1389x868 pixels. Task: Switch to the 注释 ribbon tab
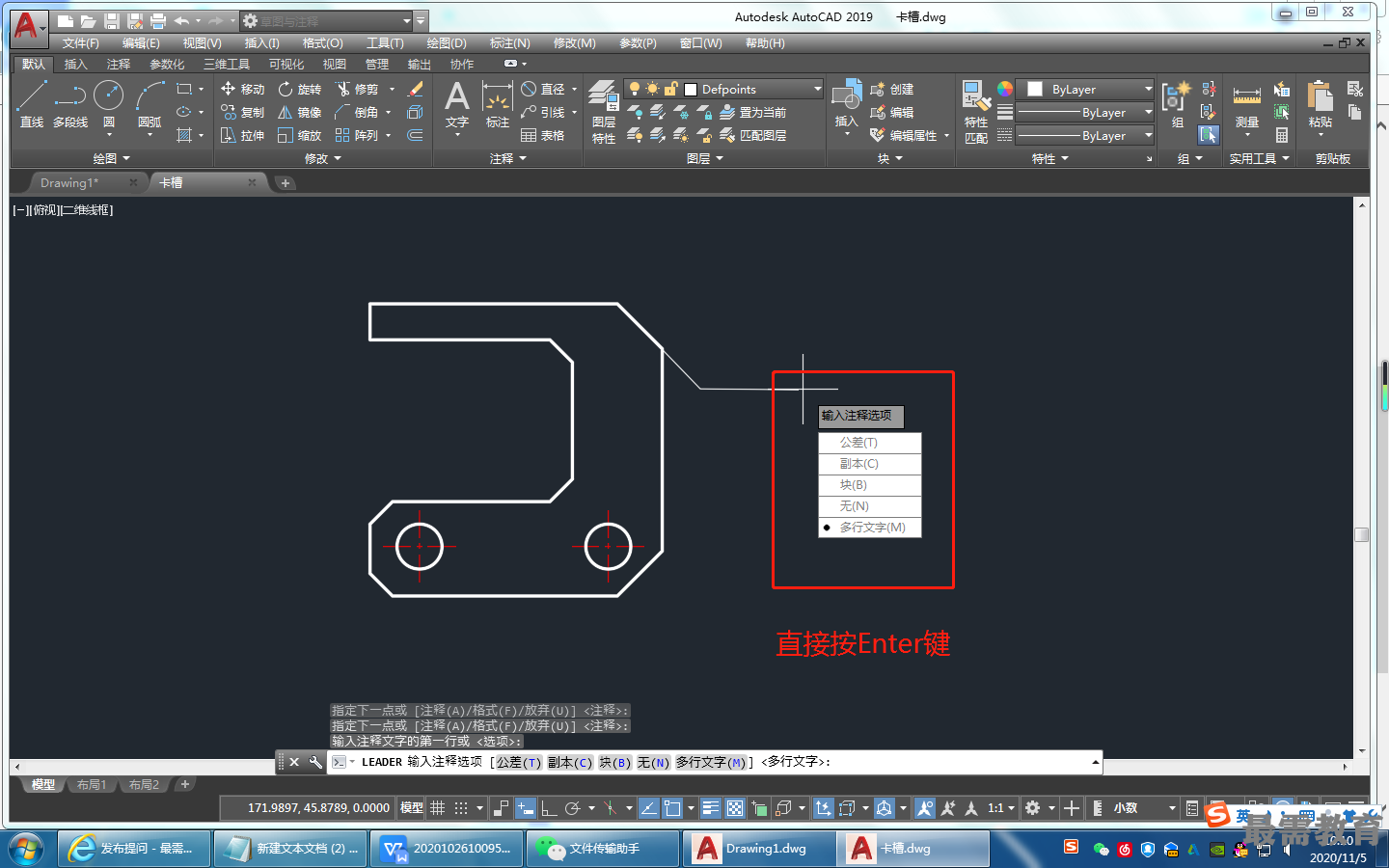[x=119, y=65]
